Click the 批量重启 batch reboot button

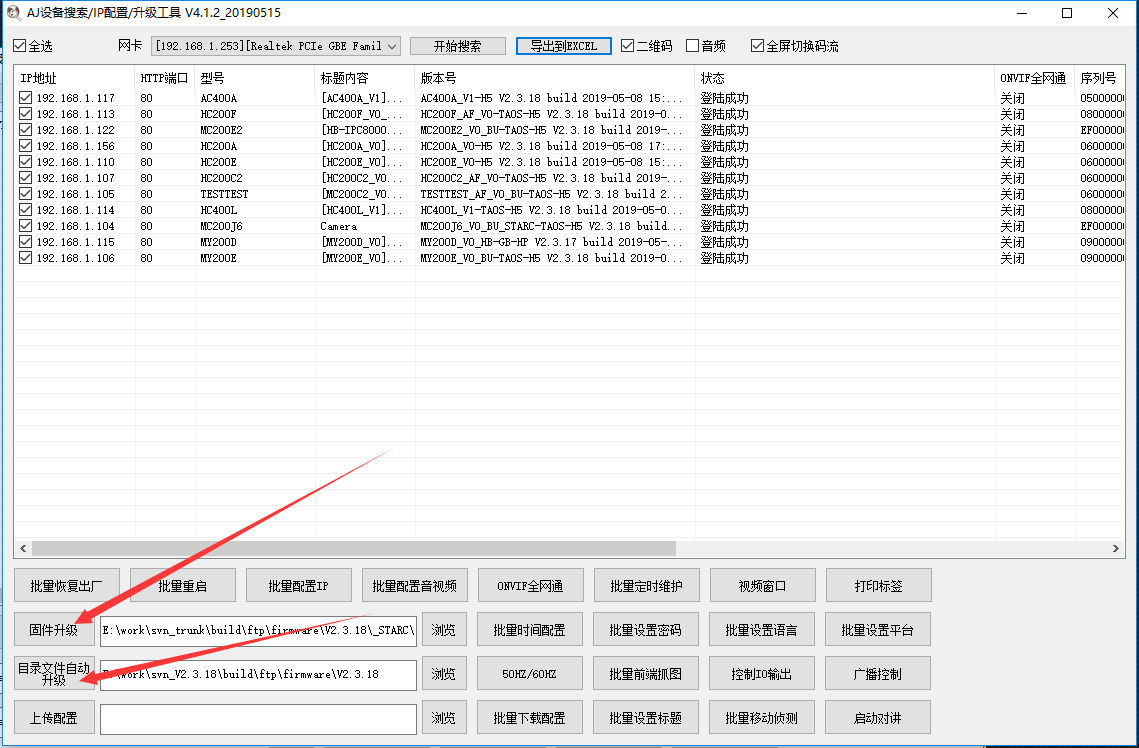point(182,585)
